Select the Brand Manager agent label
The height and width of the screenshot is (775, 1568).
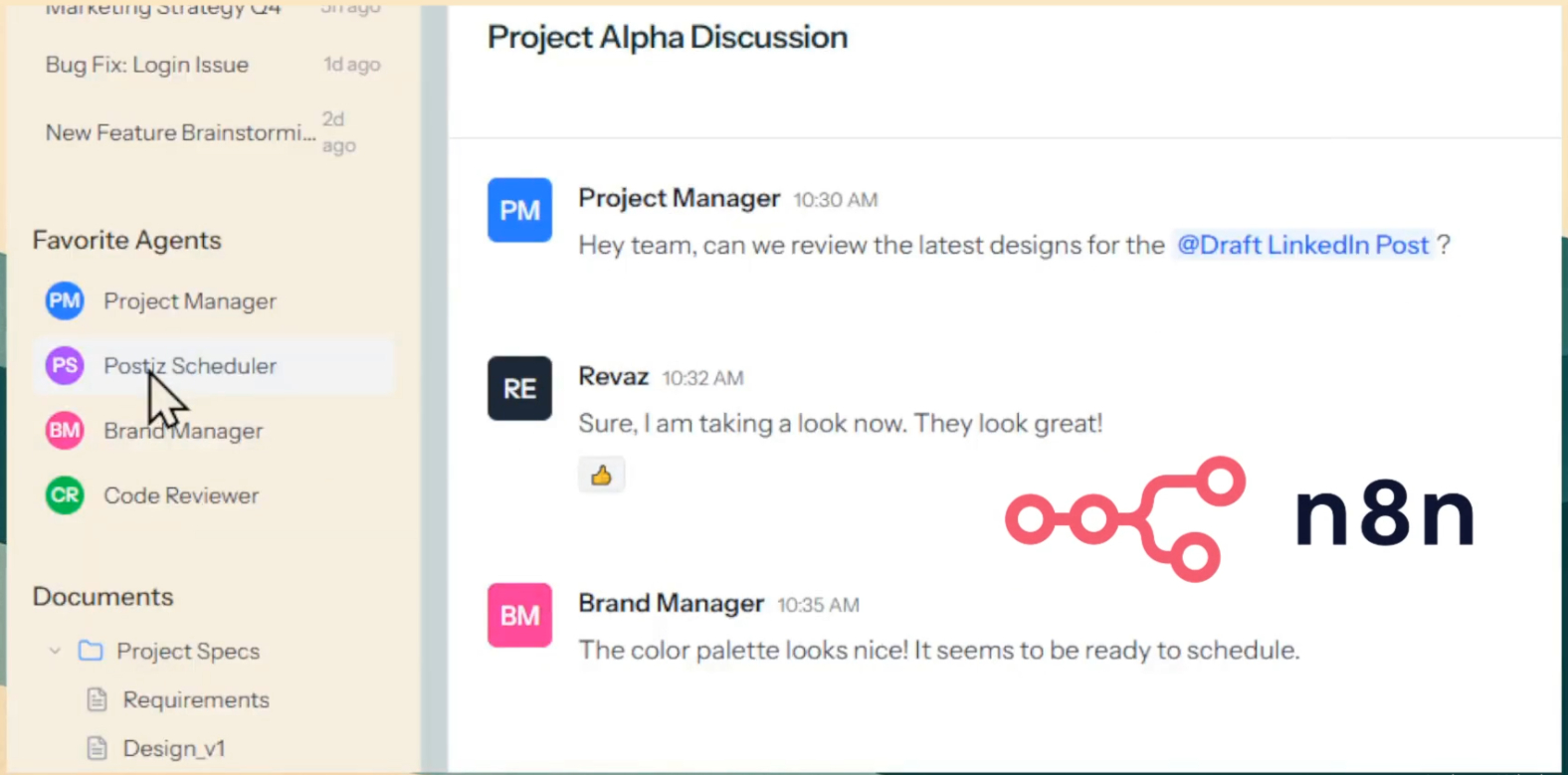(184, 431)
